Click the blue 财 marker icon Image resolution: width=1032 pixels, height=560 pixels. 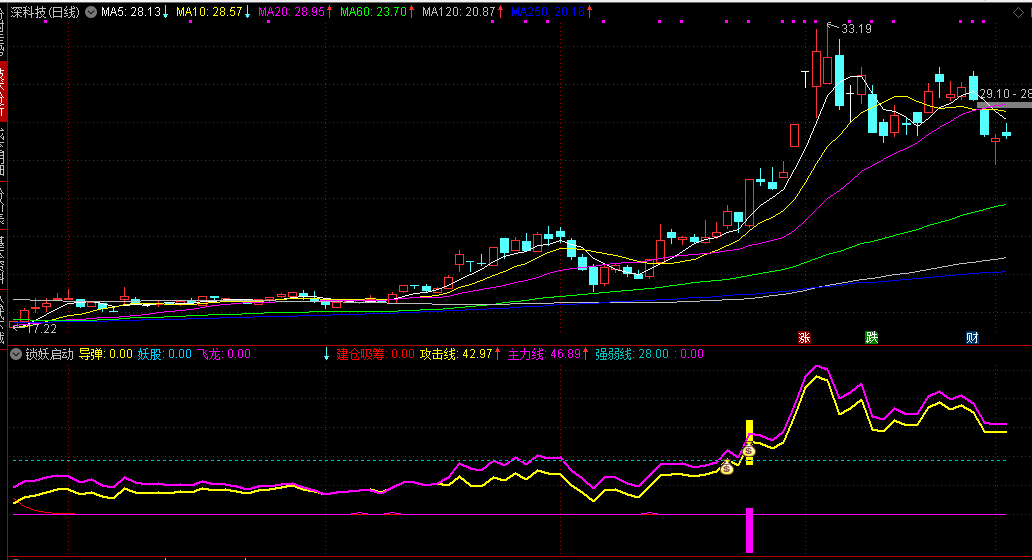[x=971, y=337]
